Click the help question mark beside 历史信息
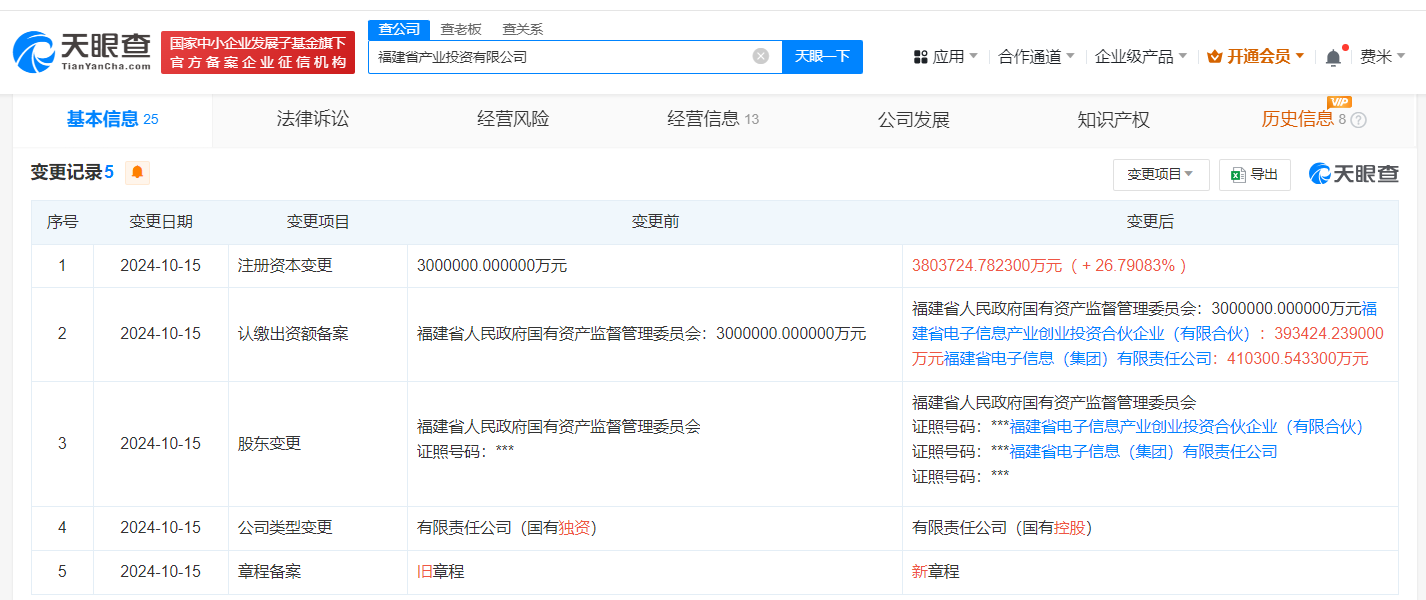 (x=1358, y=120)
